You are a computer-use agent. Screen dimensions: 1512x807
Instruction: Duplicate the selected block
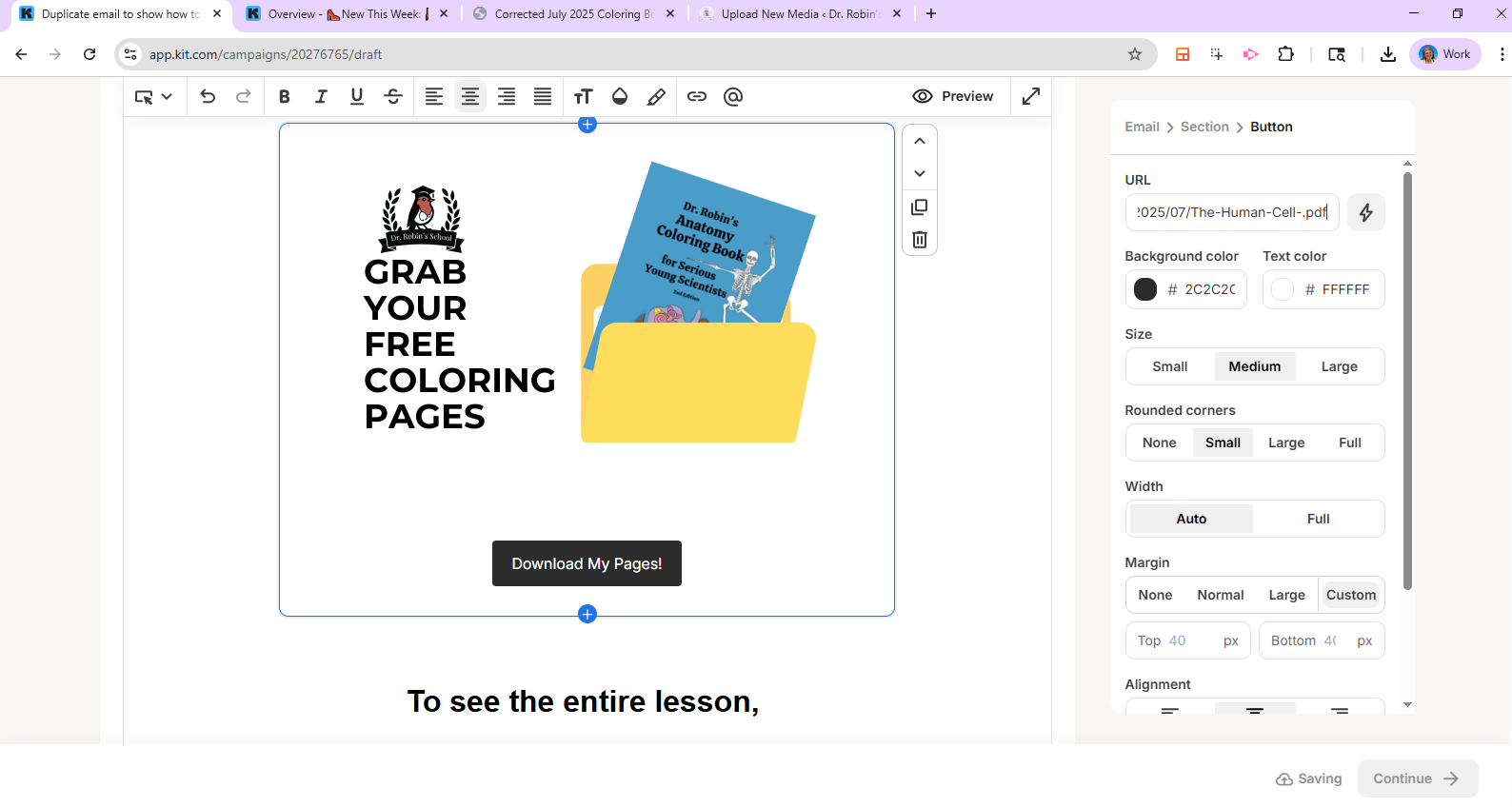(x=919, y=207)
